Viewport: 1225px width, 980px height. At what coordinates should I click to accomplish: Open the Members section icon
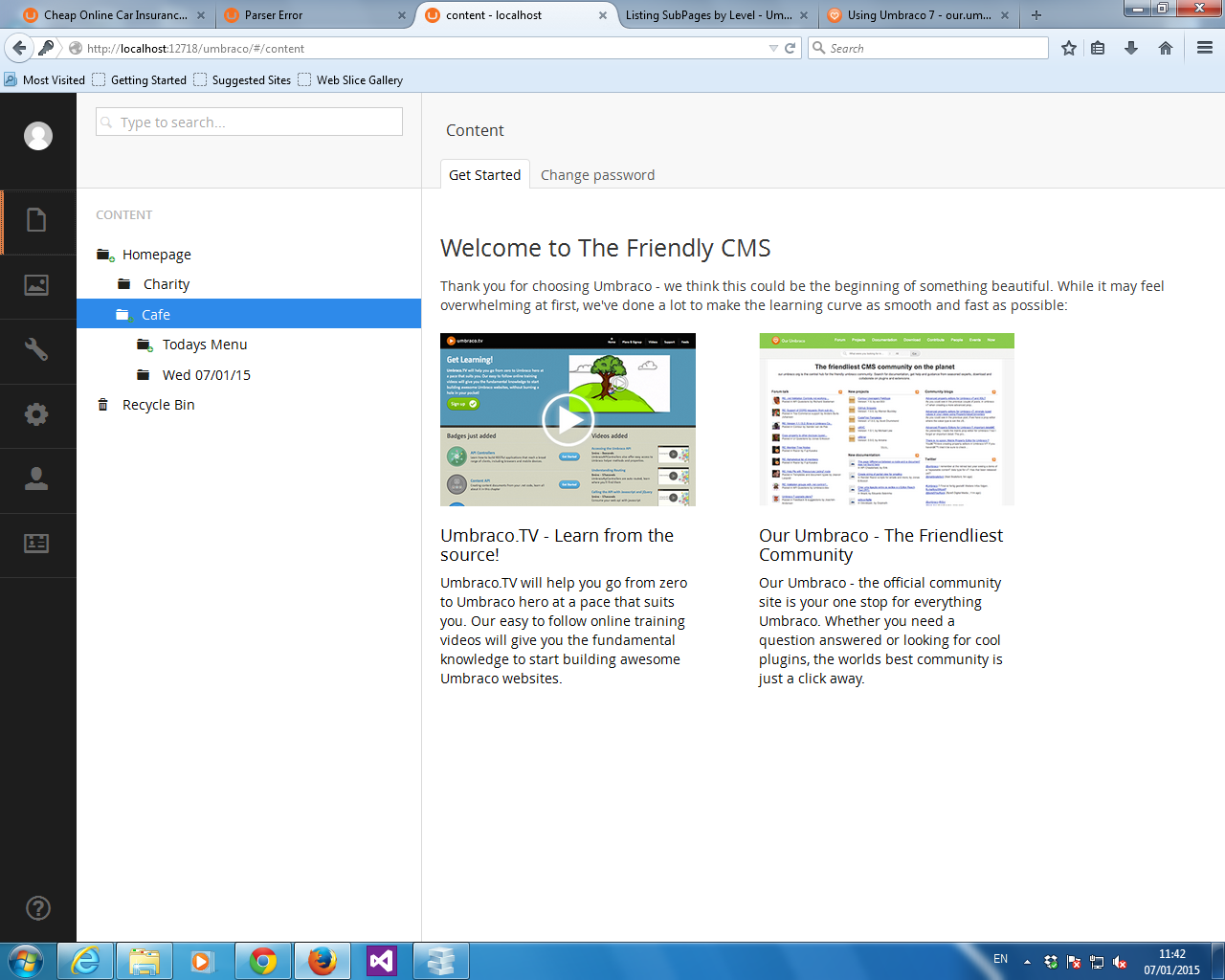pos(36,544)
